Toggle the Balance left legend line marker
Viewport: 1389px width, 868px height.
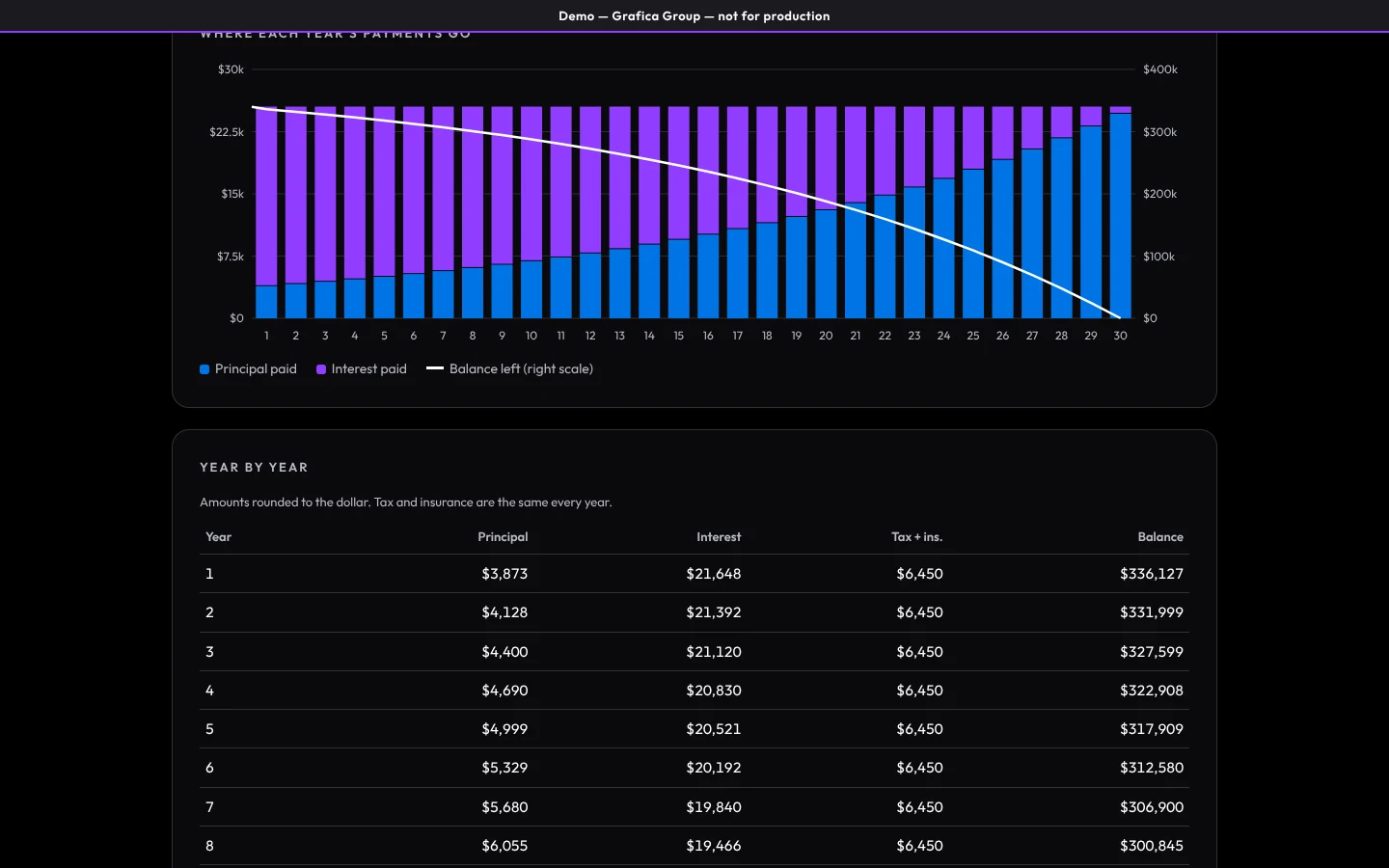[435, 368]
